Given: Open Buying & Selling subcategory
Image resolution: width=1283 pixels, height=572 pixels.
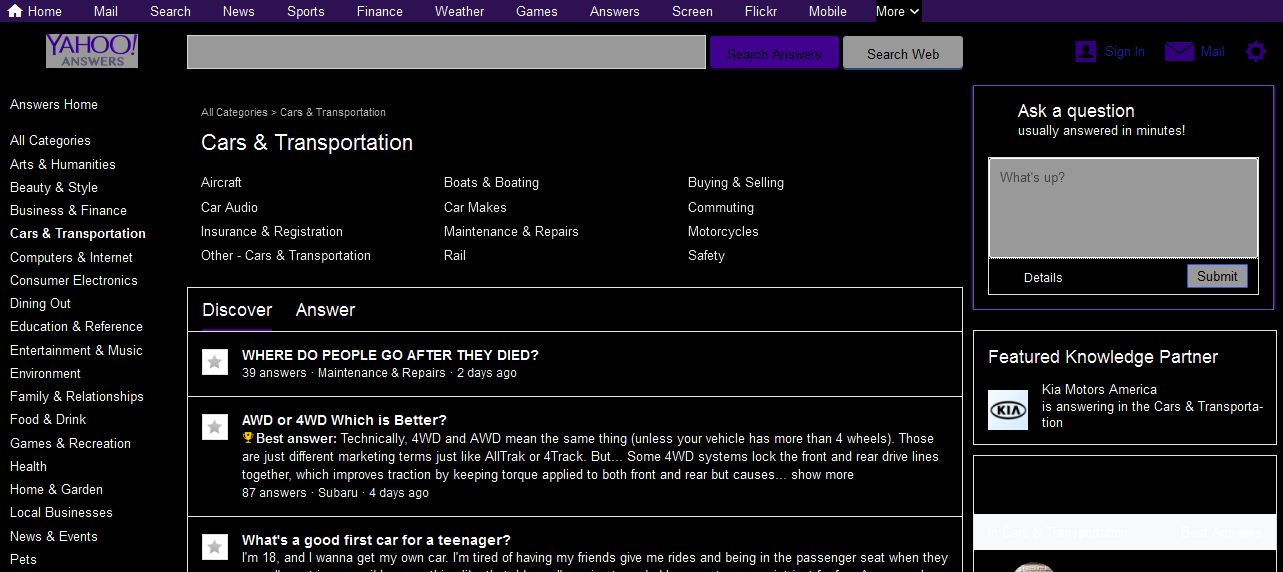Looking at the screenshot, I should coord(736,182).
